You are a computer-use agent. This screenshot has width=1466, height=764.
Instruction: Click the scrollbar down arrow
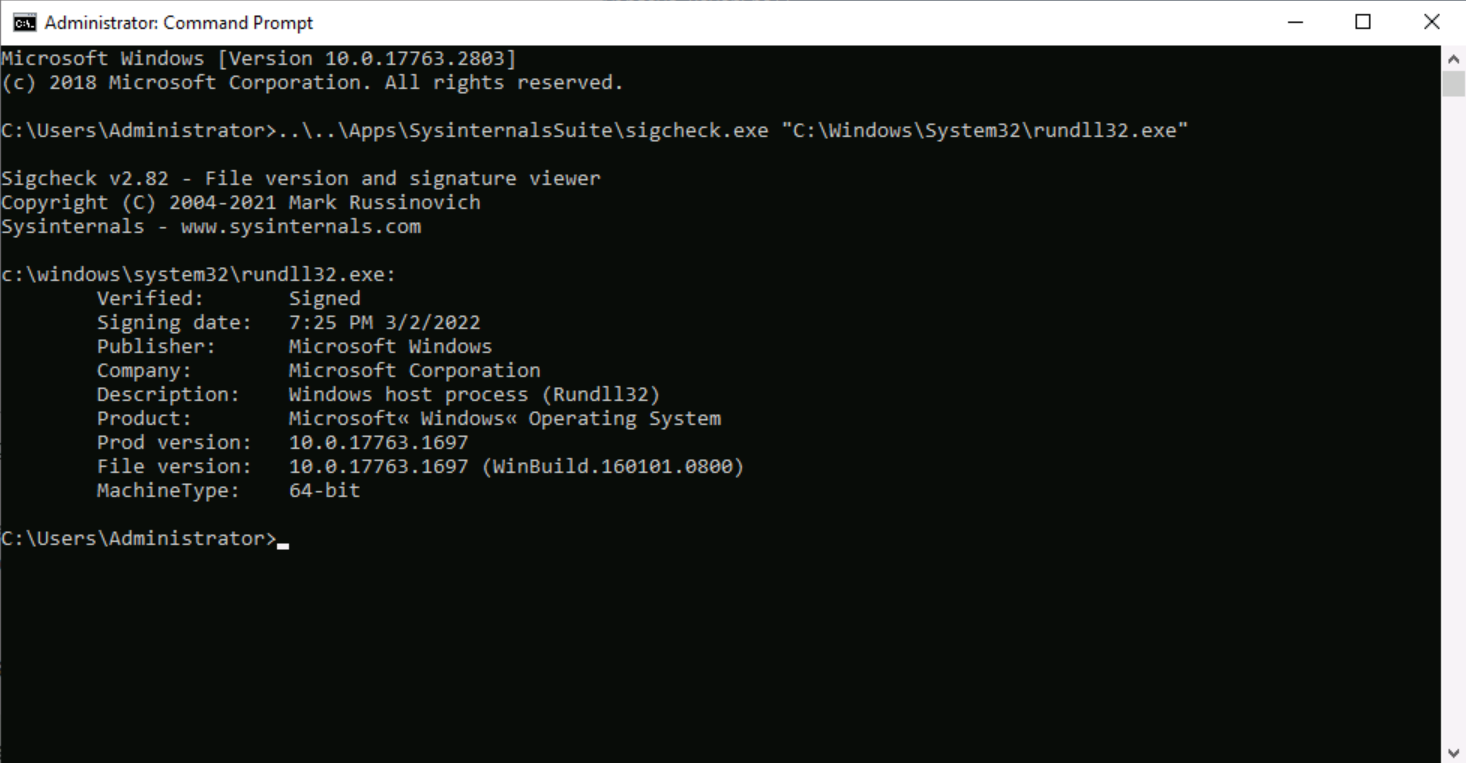[x=1454, y=753]
